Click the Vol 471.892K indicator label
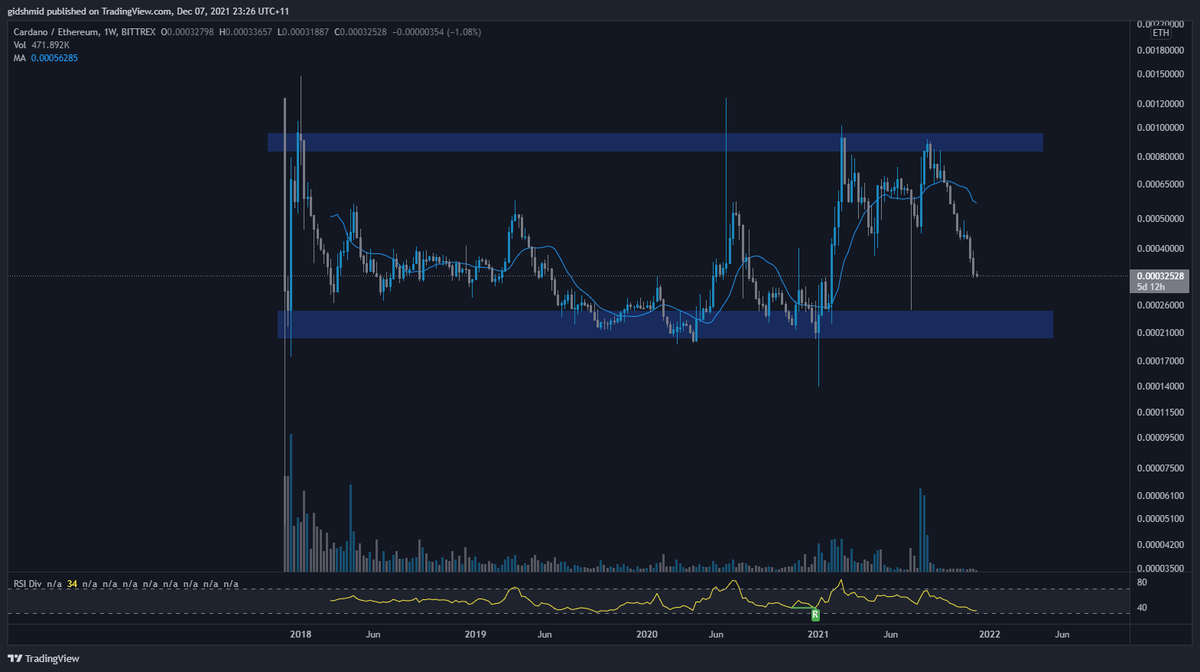Viewport: 1200px width, 672px height. pyautogui.click(x=42, y=45)
